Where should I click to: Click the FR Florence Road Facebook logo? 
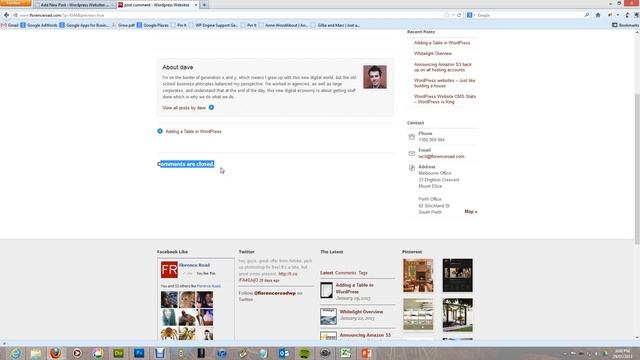pos(169,270)
